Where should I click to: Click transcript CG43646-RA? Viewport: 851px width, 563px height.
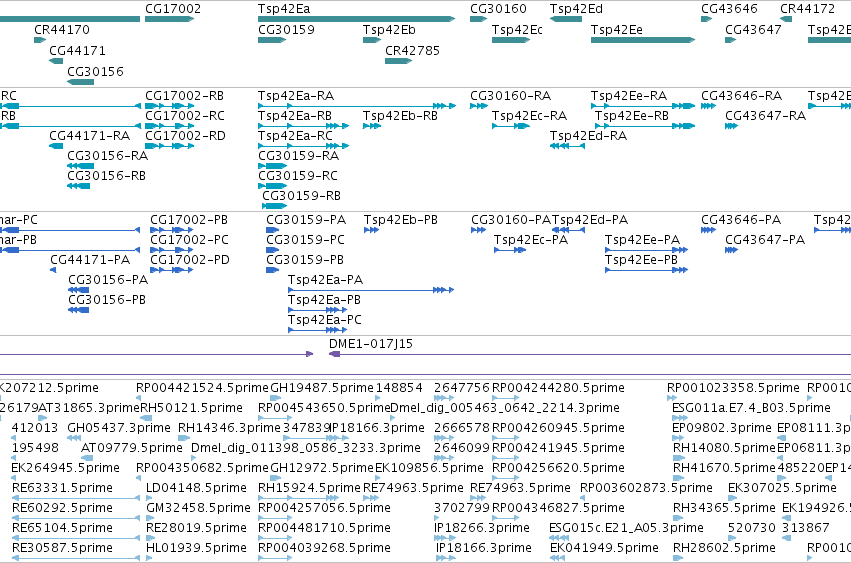tap(741, 96)
